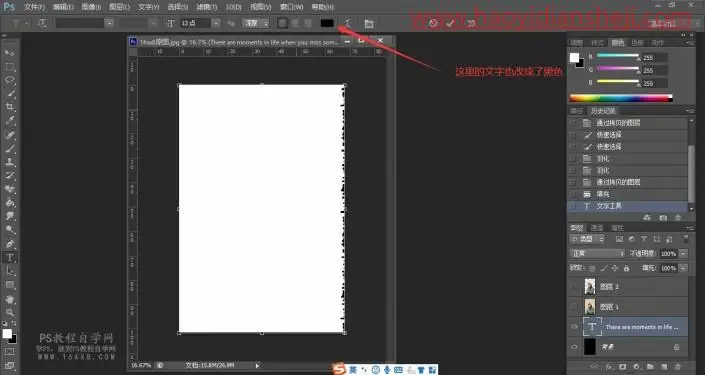Click the R channel color slider

coord(618,56)
